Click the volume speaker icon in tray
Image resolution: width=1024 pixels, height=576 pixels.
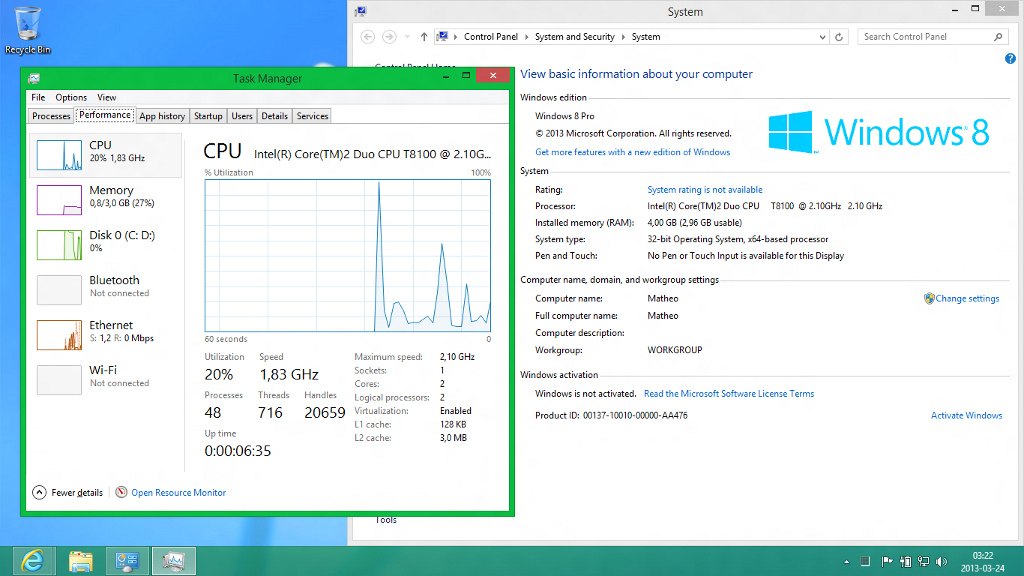pos(940,562)
